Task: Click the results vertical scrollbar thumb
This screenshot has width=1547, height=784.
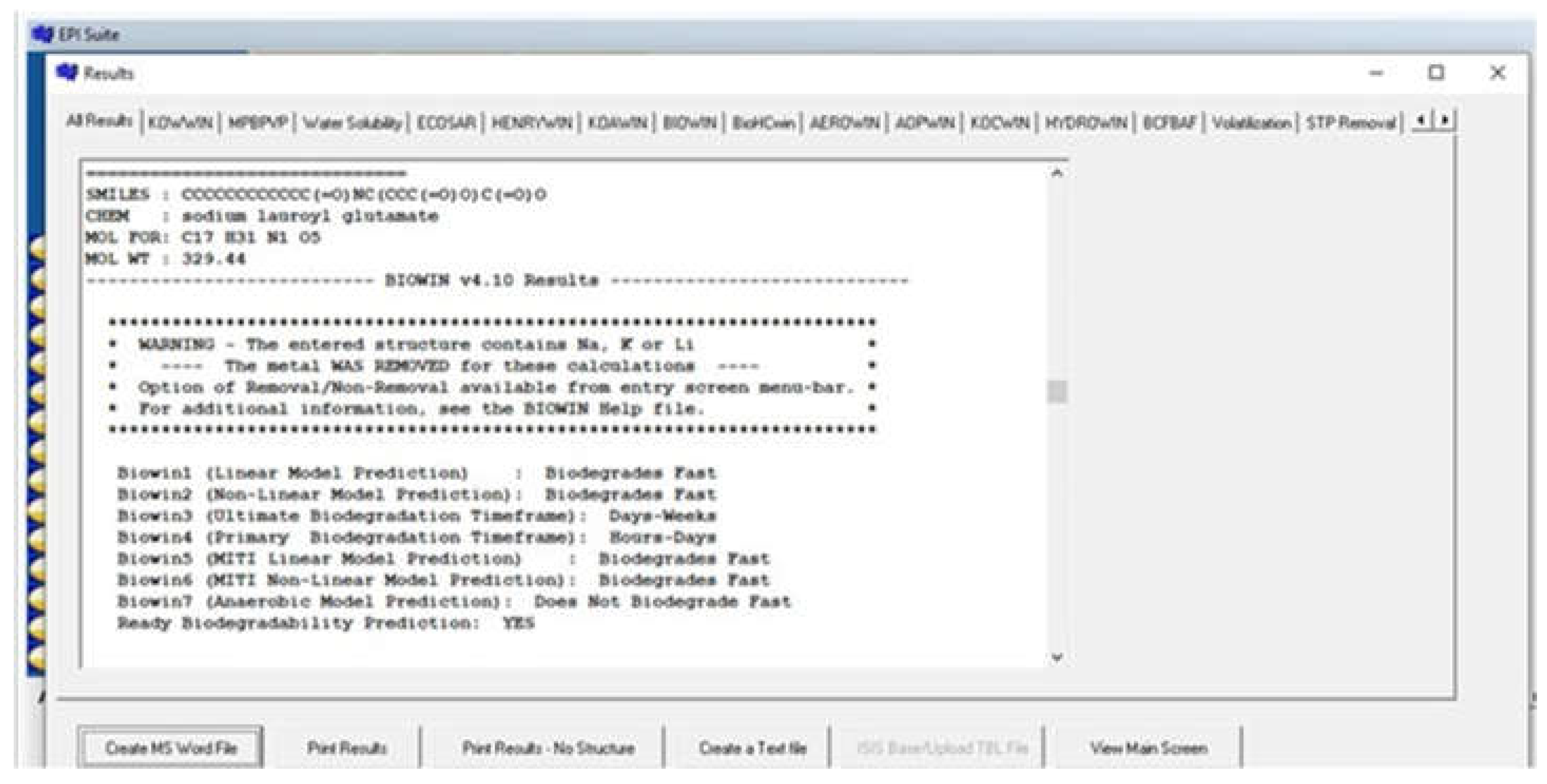Action: pos(1057,392)
